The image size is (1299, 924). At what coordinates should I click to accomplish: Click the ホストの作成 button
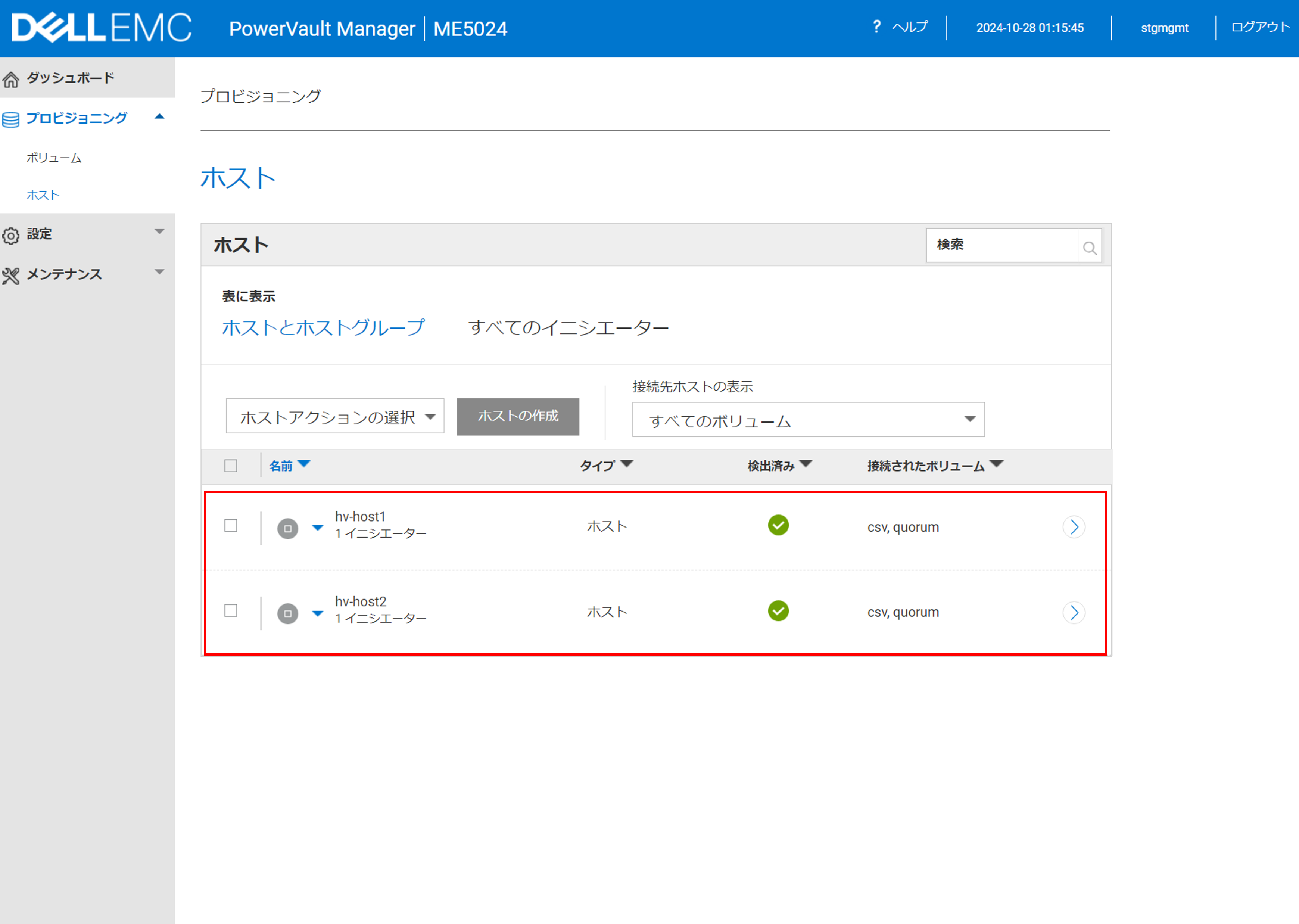point(518,417)
